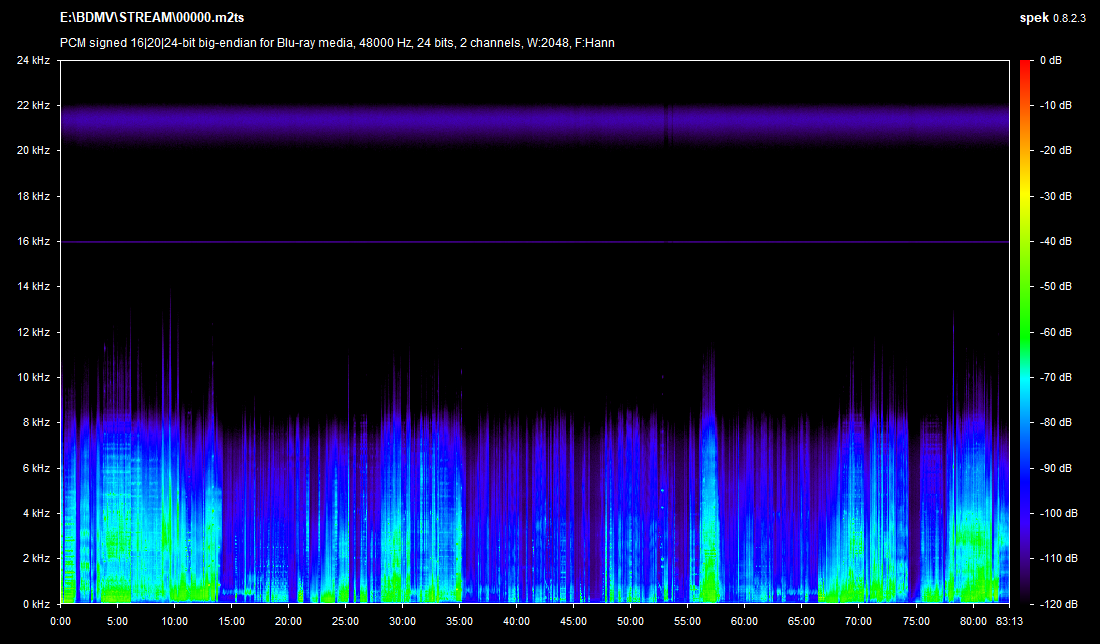Click the spek logo text
The height and width of the screenshot is (644, 1100).
(x=1034, y=19)
